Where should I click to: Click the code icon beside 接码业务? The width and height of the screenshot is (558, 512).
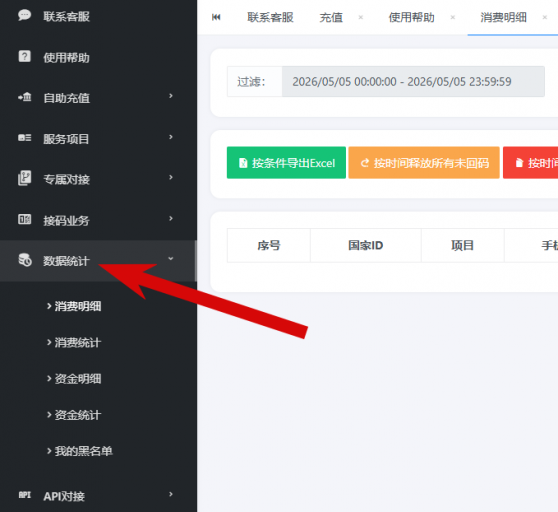pyautogui.click(x=25, y=219)
